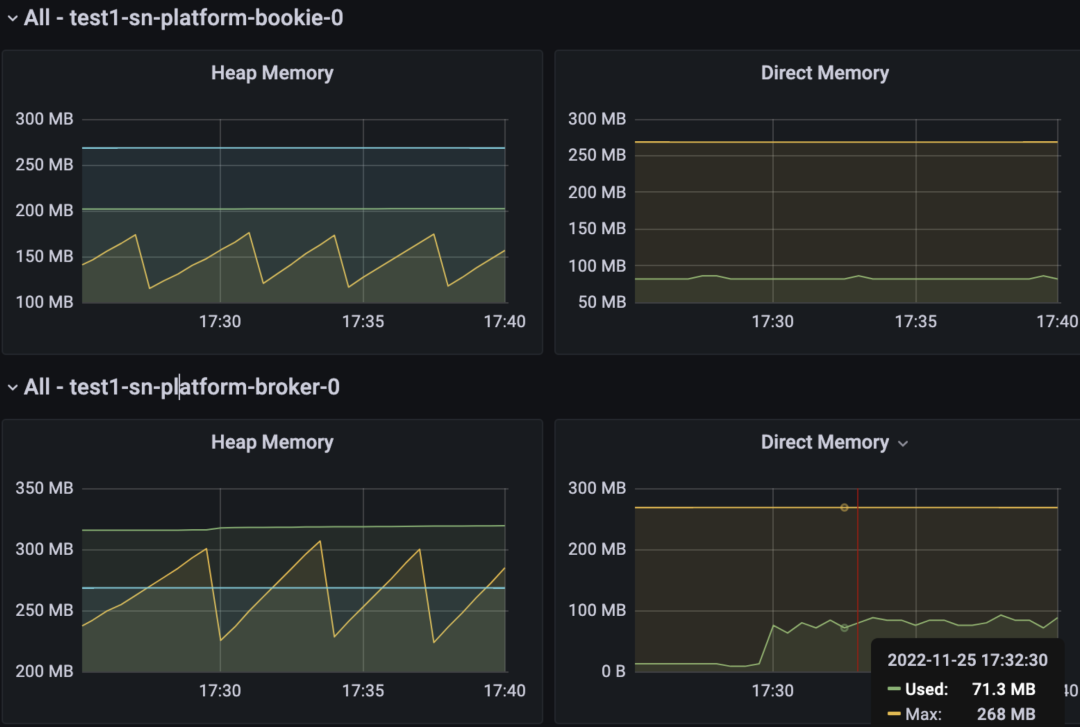
Task: Click 17:35 tick on bookie Direct Memory chart
Action: coord(915,322)
